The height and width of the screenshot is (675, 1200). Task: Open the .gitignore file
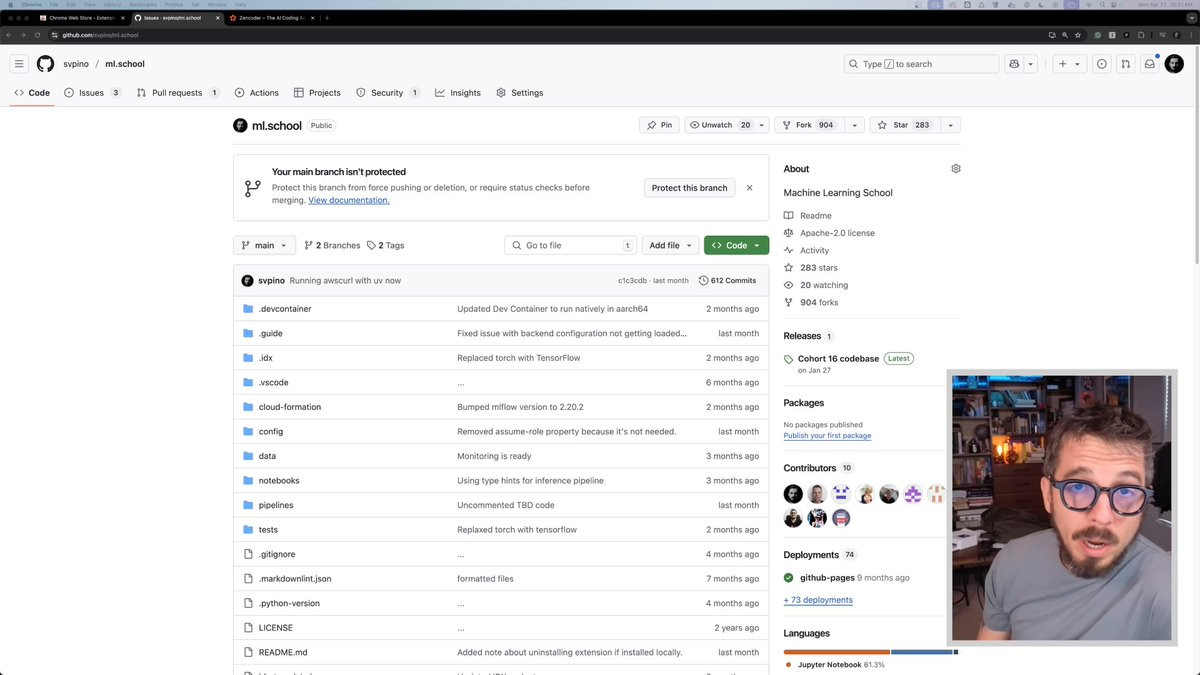(277, 554)
